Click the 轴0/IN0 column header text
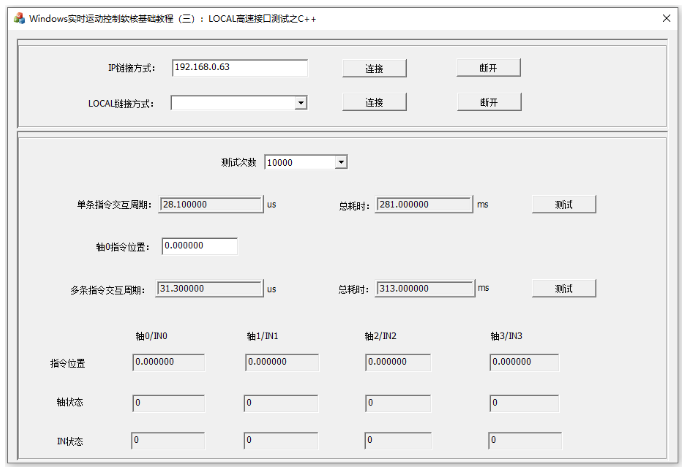The image size is (689, 473). 151,336
